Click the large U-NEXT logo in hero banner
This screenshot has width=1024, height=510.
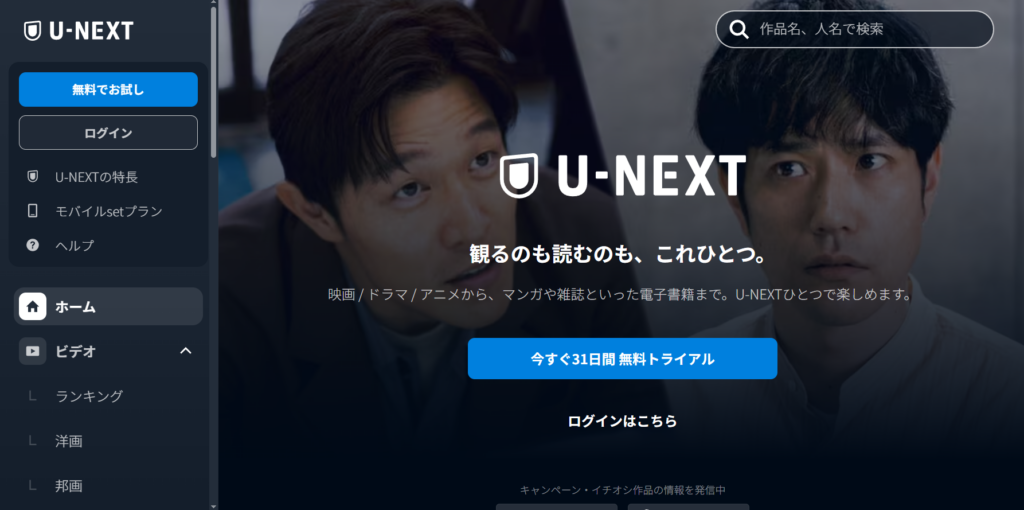(622, 176)
